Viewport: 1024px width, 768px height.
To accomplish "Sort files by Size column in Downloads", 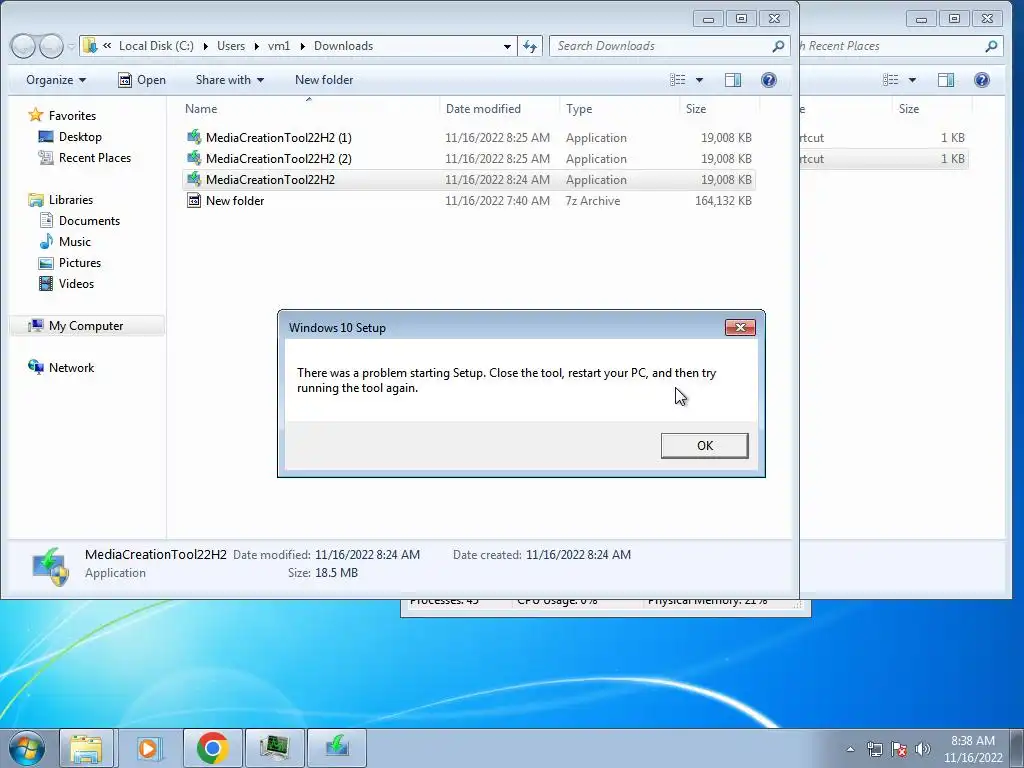I will [719, 108].
